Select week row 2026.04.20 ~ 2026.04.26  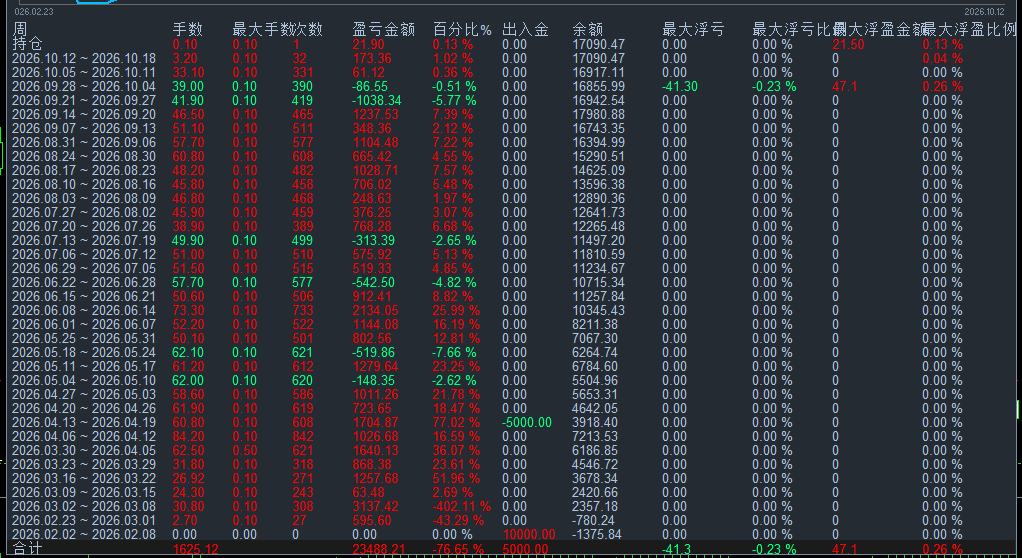(84, 409)
